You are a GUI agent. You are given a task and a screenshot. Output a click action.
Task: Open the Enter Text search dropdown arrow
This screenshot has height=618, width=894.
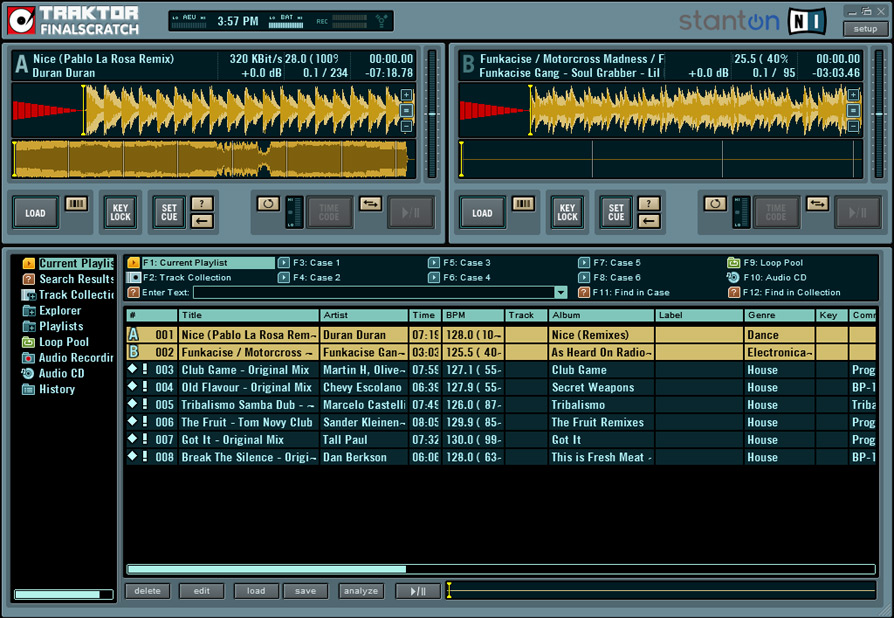(x=560, y=293)
